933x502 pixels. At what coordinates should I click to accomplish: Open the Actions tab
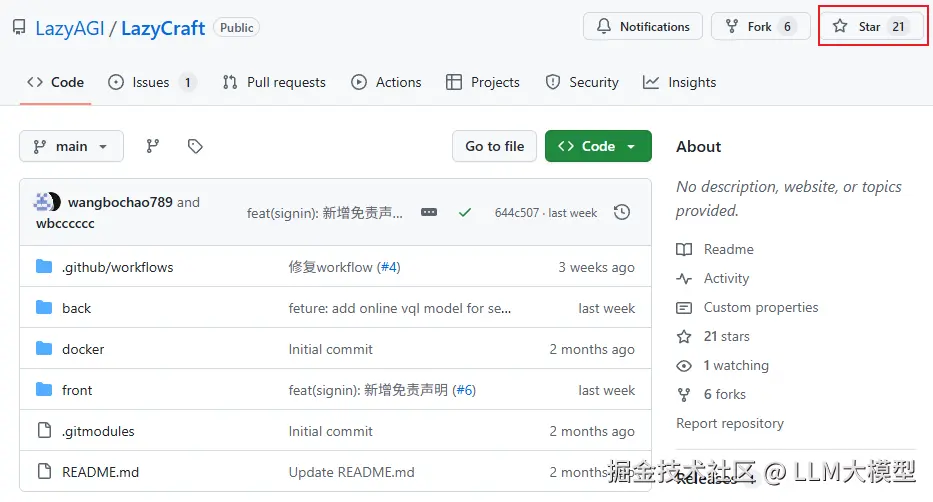[x=387, y=82]
